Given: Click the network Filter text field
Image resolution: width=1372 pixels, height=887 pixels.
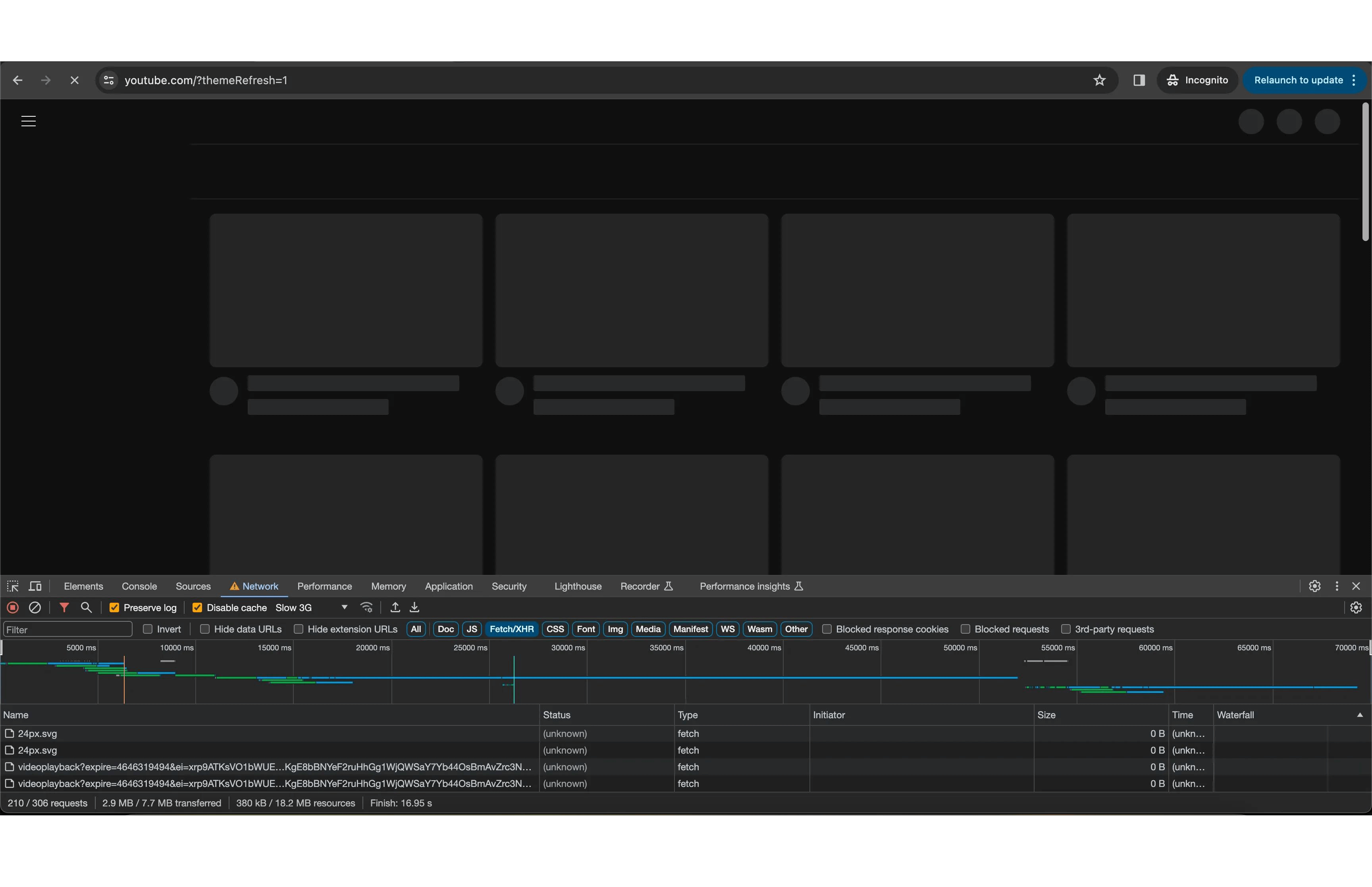Looking at the screenshot, I should point(68,630).
